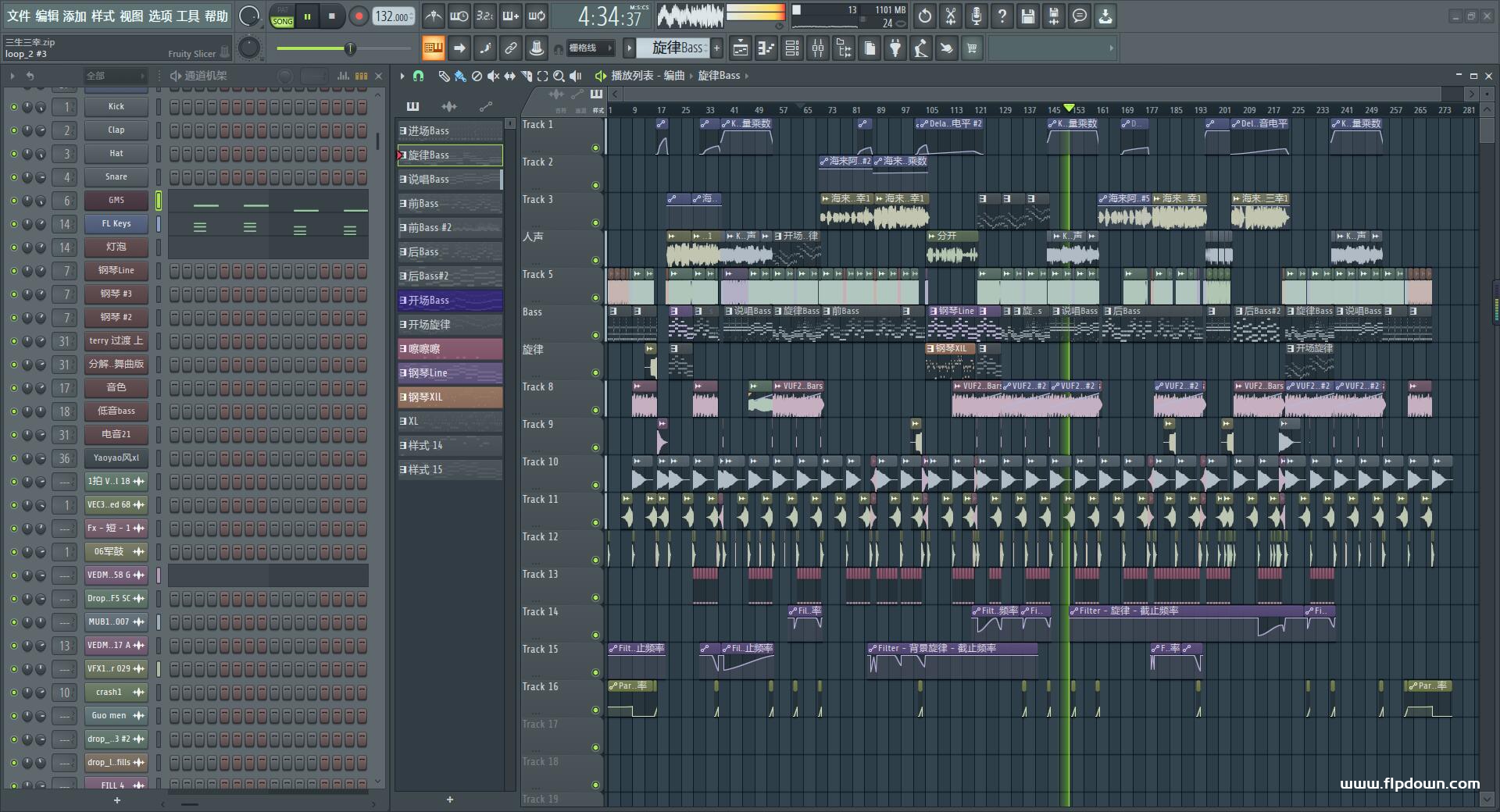Open the Kick channel button

pos(116,107)
